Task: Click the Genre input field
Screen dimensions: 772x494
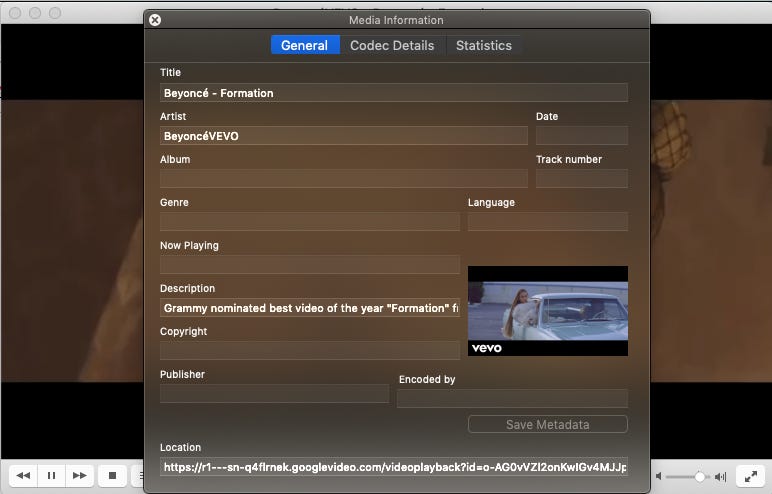Action: pyautogui.click(x=310, y=222)
